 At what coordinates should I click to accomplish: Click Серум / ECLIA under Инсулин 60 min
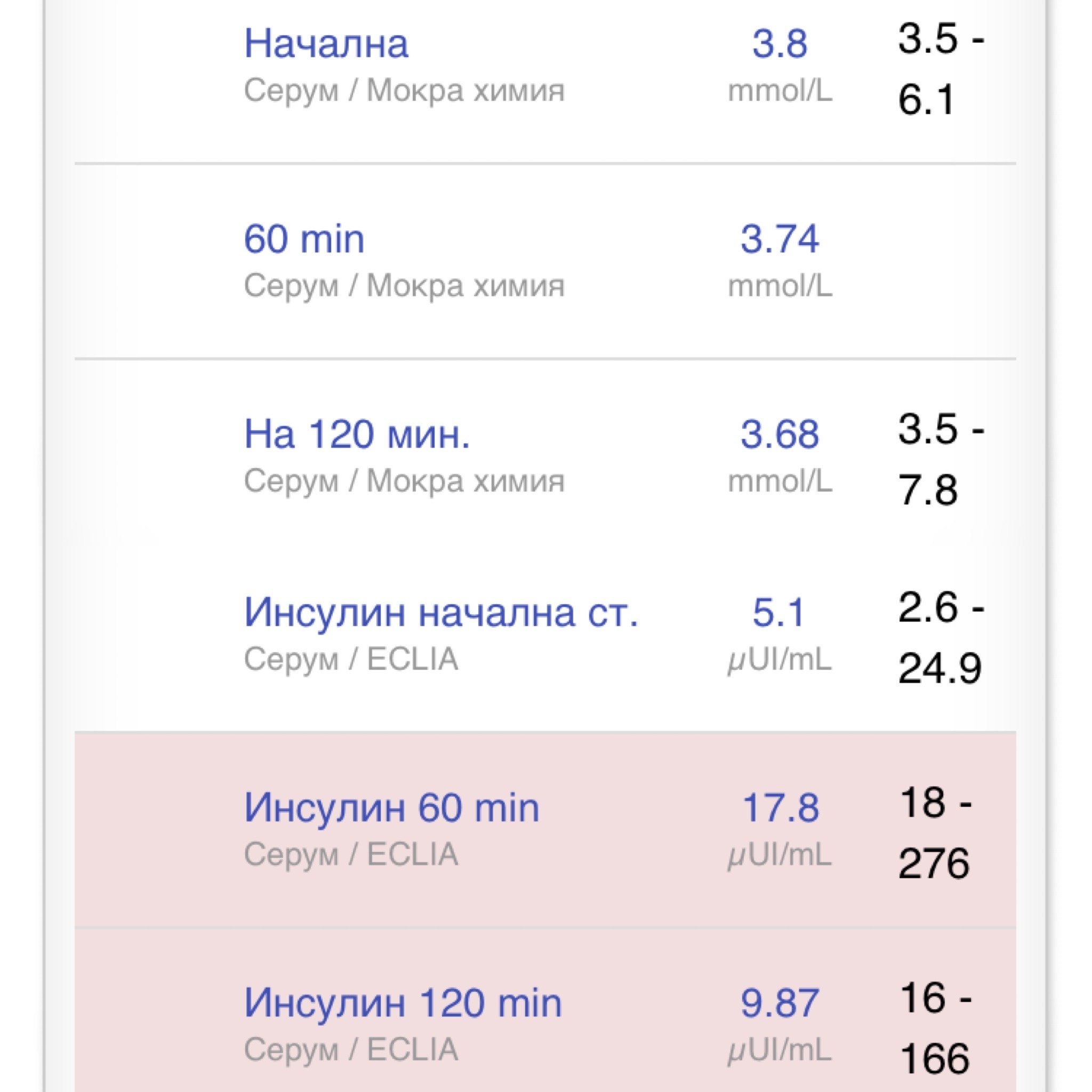[350, 854]
